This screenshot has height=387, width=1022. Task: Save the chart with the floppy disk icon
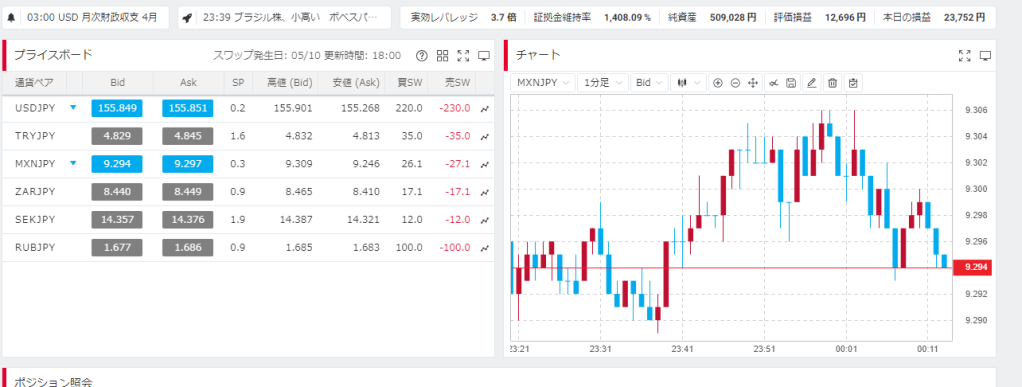tap(791, 83)
